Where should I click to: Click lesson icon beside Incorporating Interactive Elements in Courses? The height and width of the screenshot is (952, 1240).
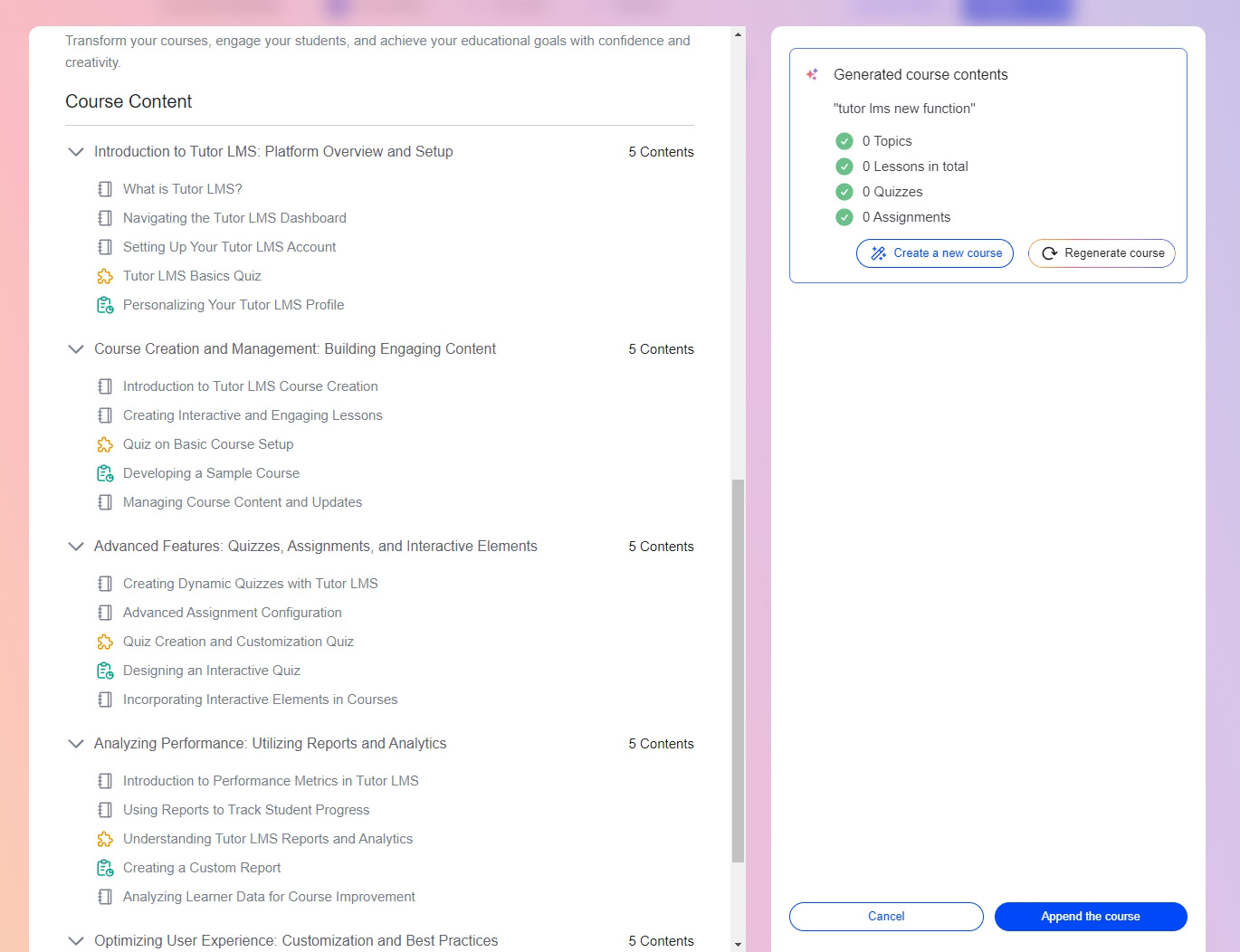click(105, 700)
